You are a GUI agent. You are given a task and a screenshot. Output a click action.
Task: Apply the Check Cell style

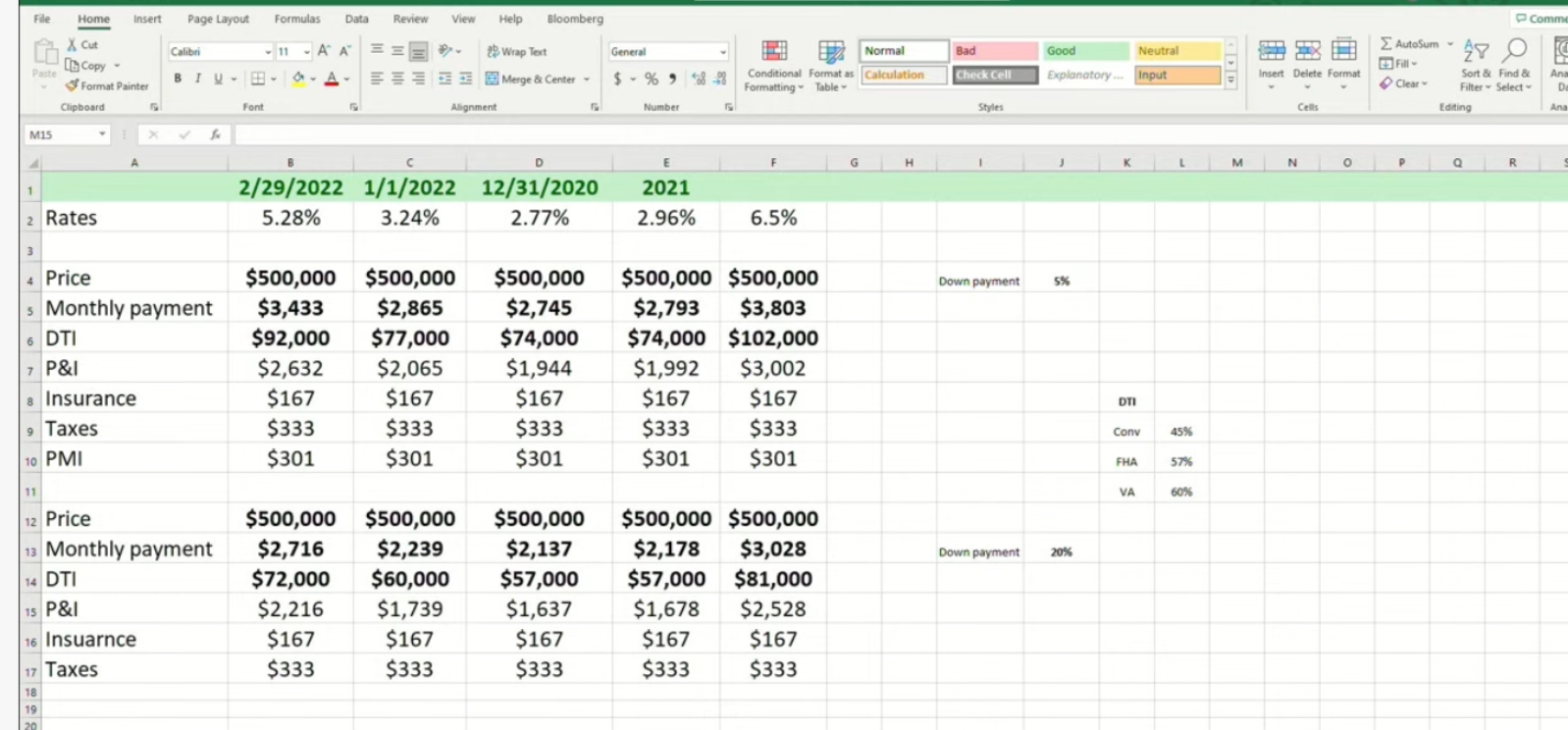[x=995, y=75]
